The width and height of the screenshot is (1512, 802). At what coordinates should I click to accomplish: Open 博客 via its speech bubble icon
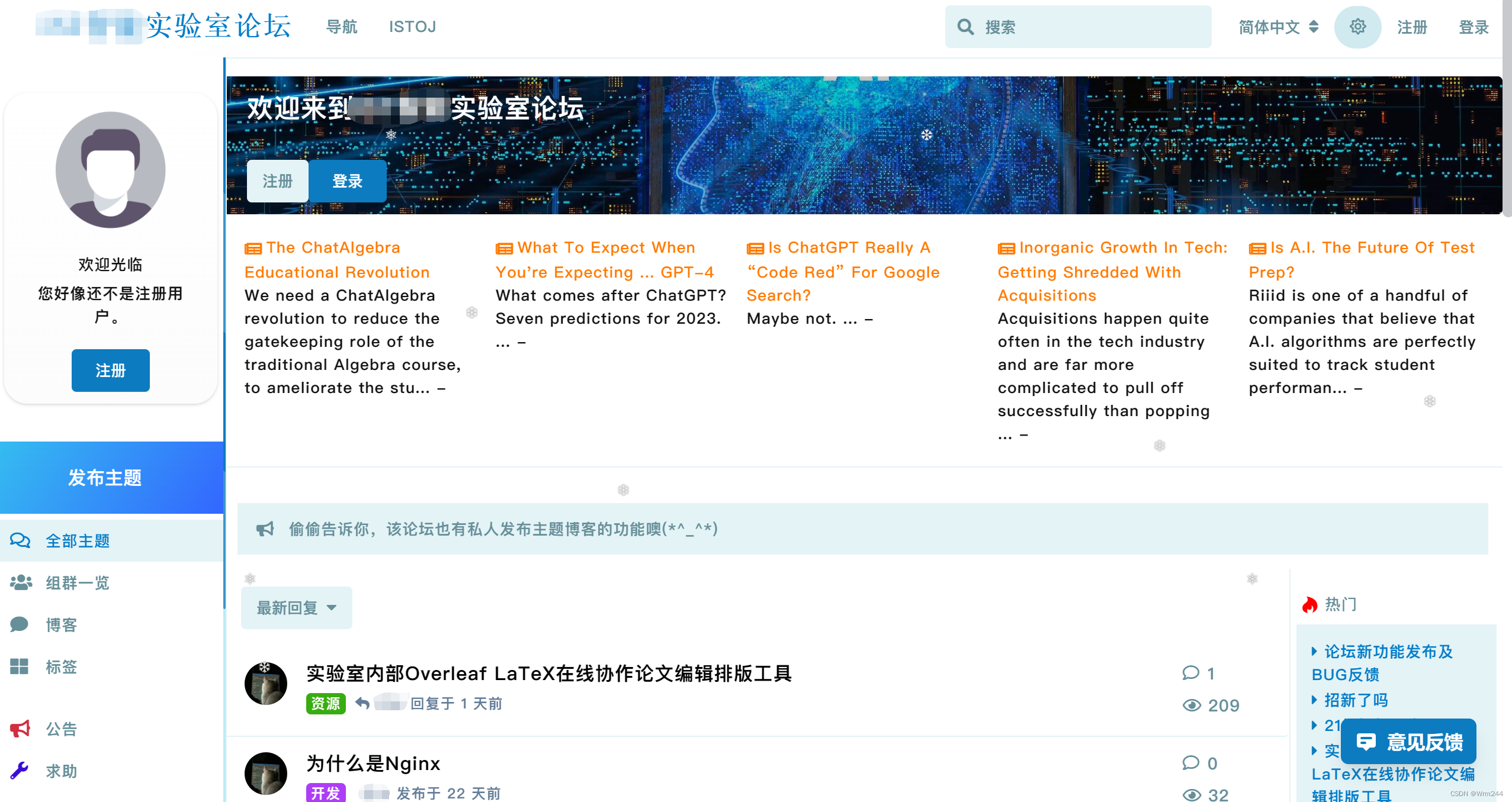[18, 624]
